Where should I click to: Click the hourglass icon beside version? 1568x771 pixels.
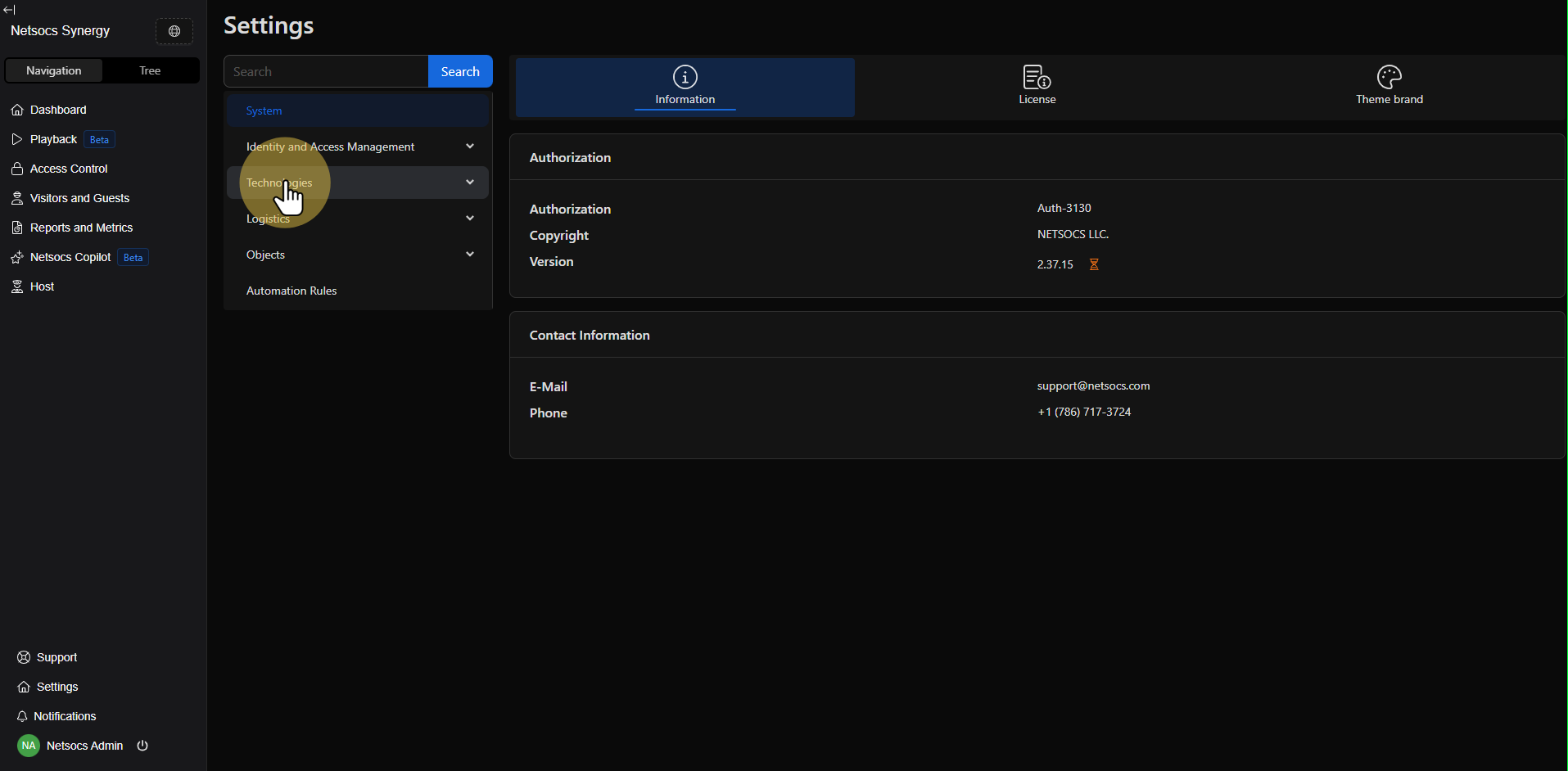[x=1094, y=264]
